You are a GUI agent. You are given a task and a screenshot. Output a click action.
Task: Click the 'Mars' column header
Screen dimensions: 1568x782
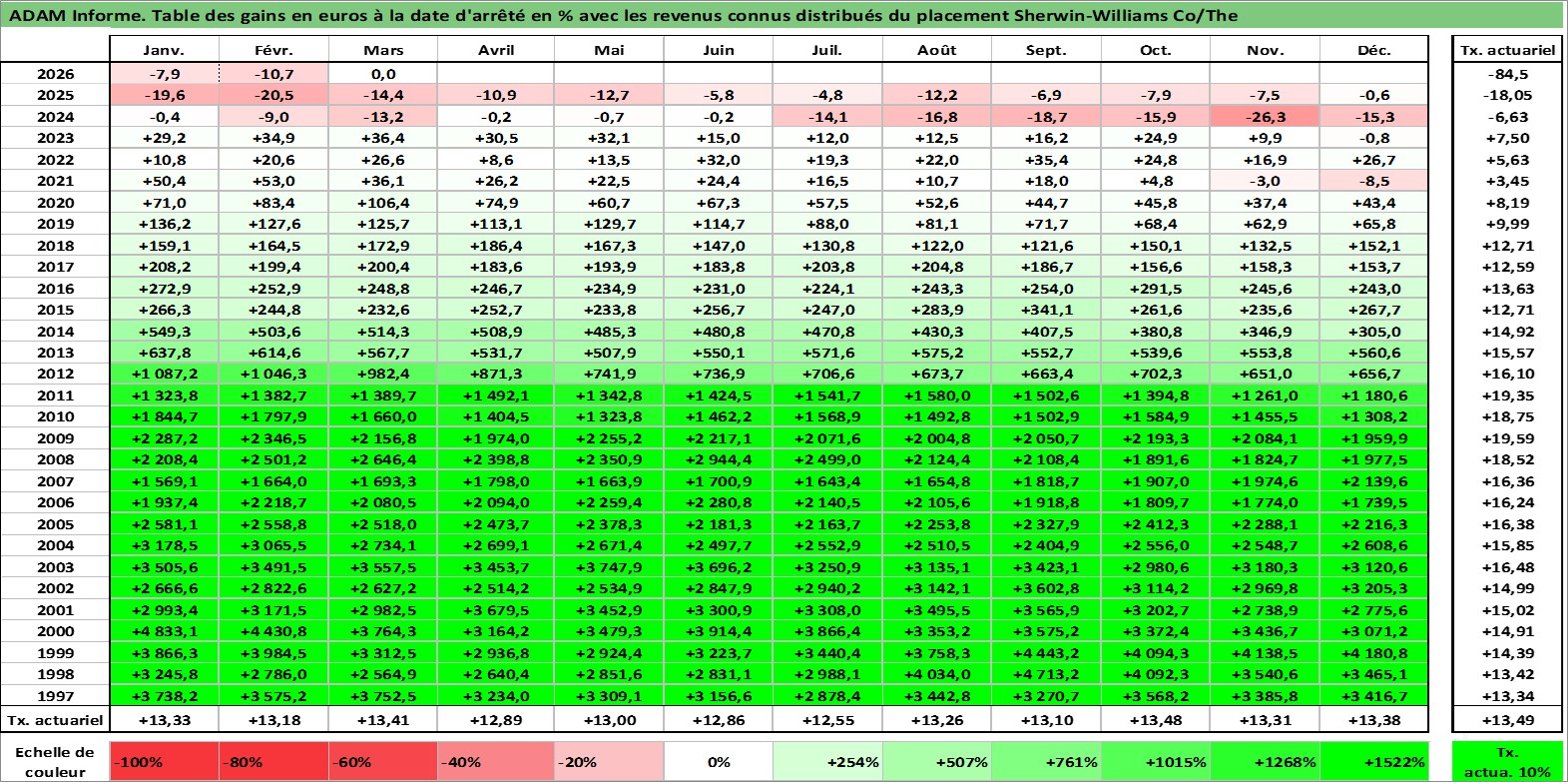coord(383,50)
